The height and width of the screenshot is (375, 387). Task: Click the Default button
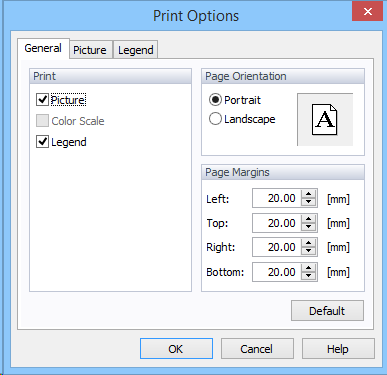(327, 311)
